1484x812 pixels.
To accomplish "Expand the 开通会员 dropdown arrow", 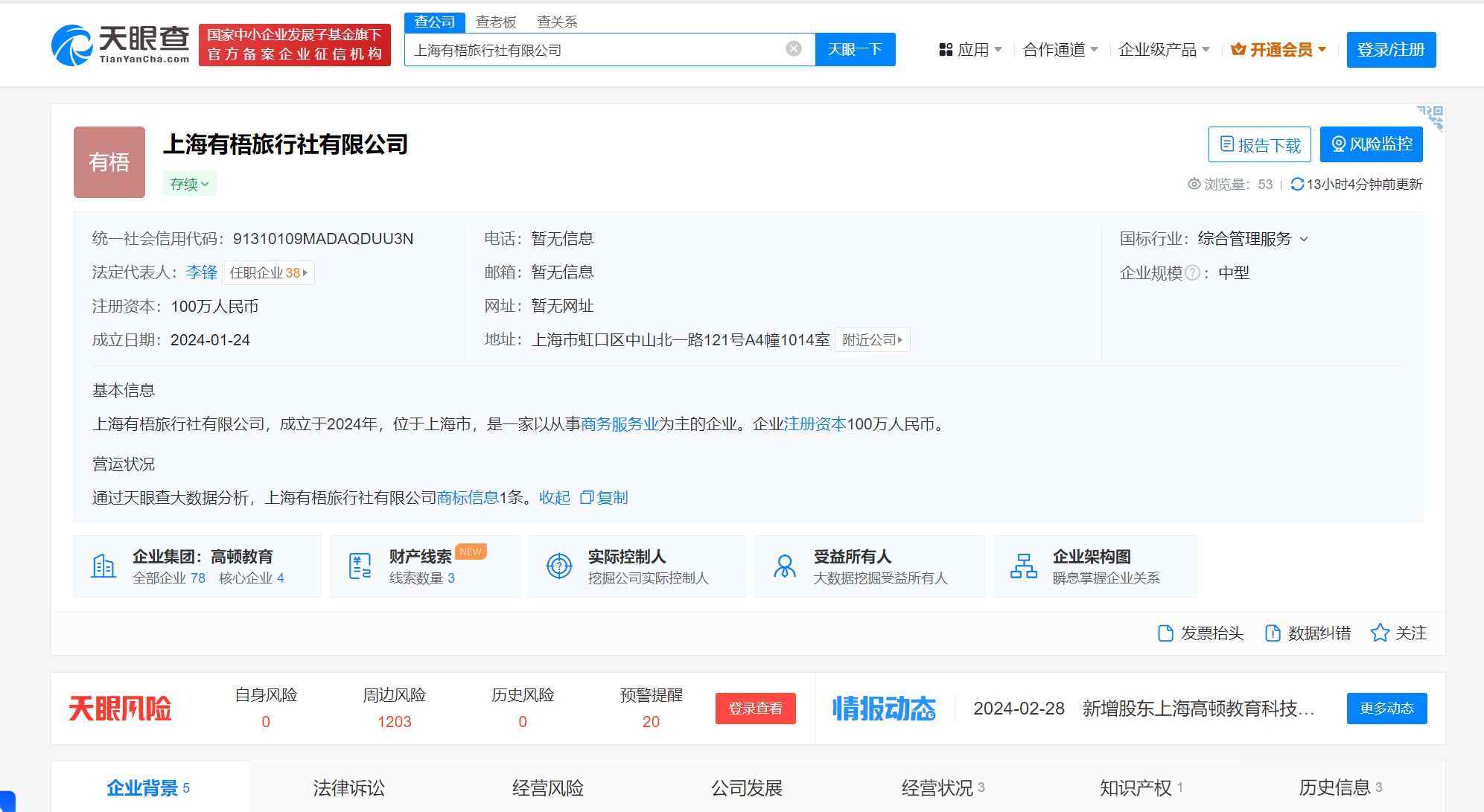I will (1322, 50).
